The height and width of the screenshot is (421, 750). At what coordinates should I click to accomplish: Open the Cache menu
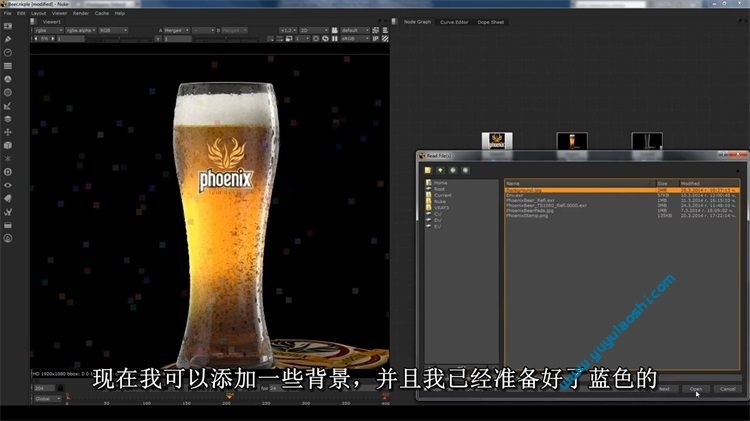click(102, 13)
